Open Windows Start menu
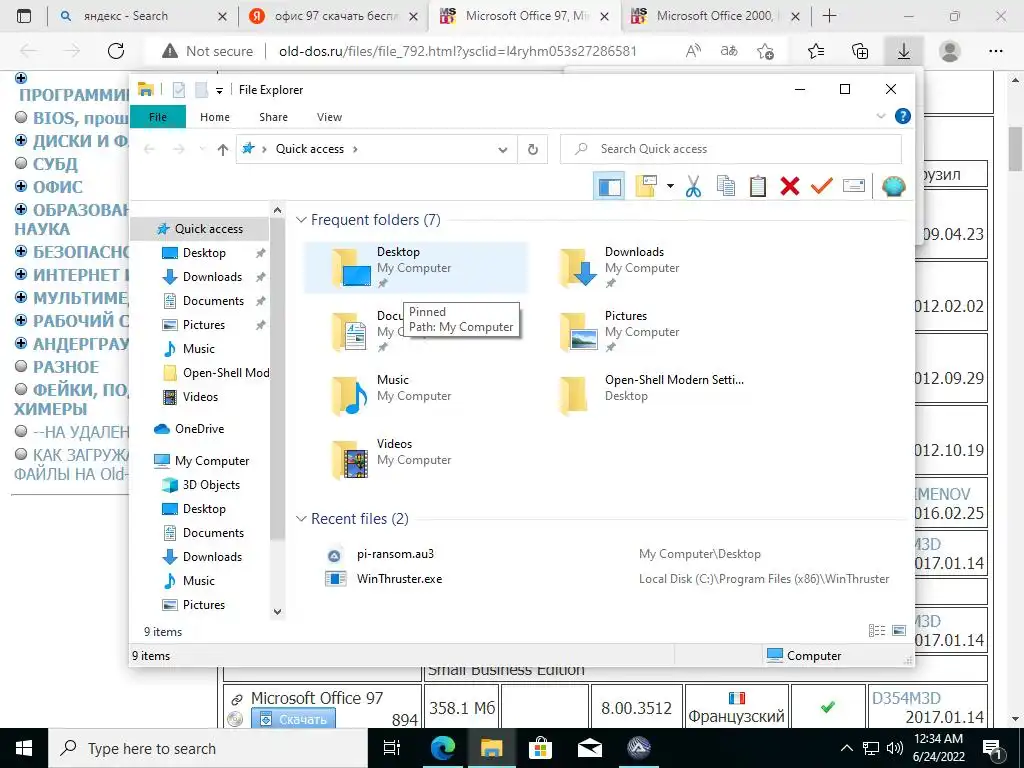The image size is (1024, 768). 24,748
